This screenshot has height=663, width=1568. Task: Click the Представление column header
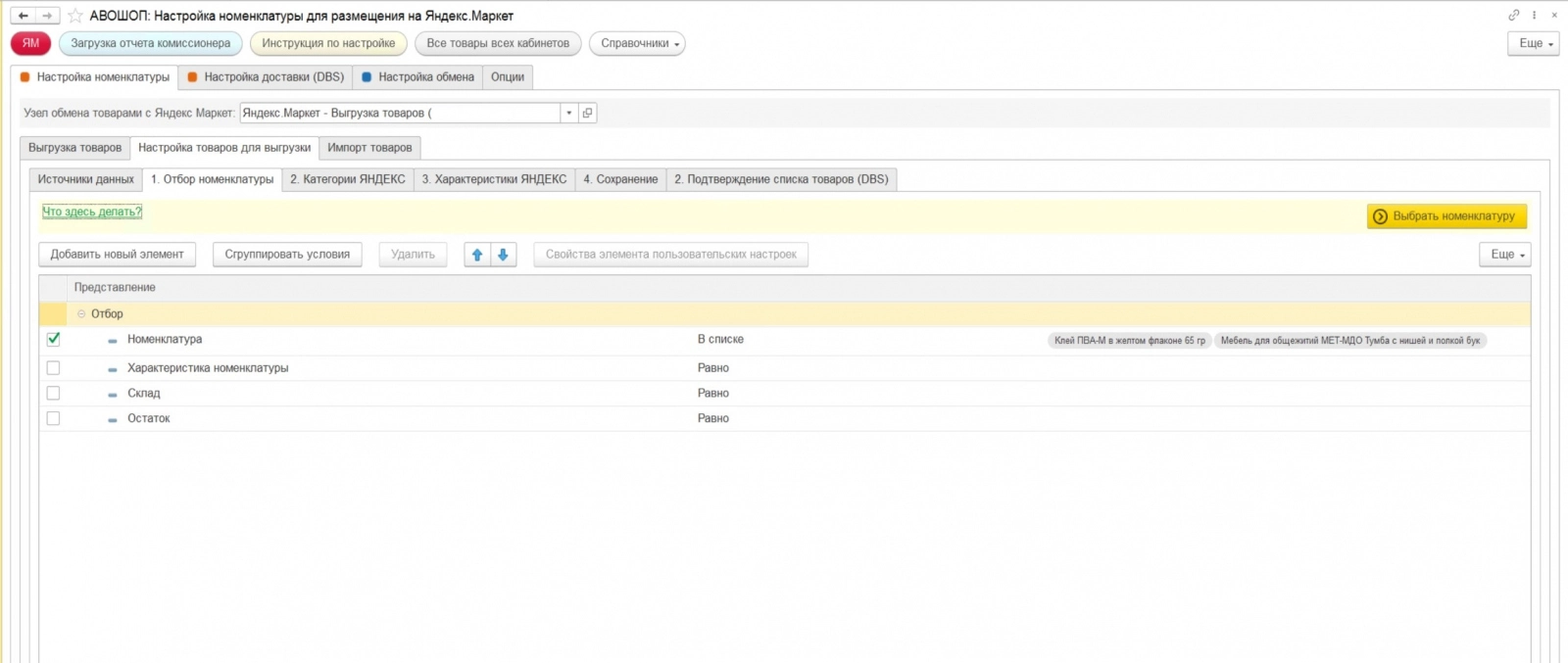pos(115,287)
